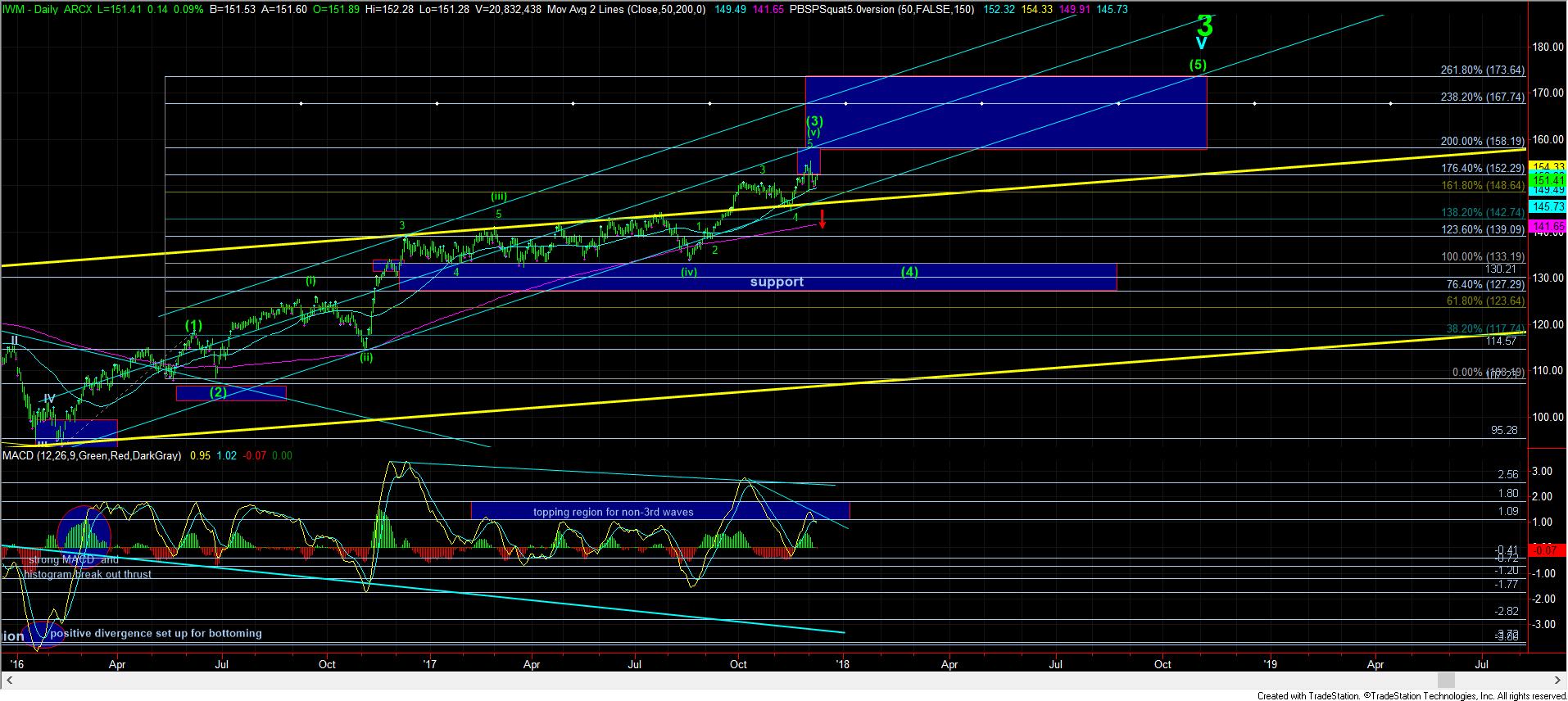Viewport: 1568px width, 701px height.
Task: Click the 'positive divergence set up for bottoming' note
Action: pyautogui.click(x=156, y=633)
